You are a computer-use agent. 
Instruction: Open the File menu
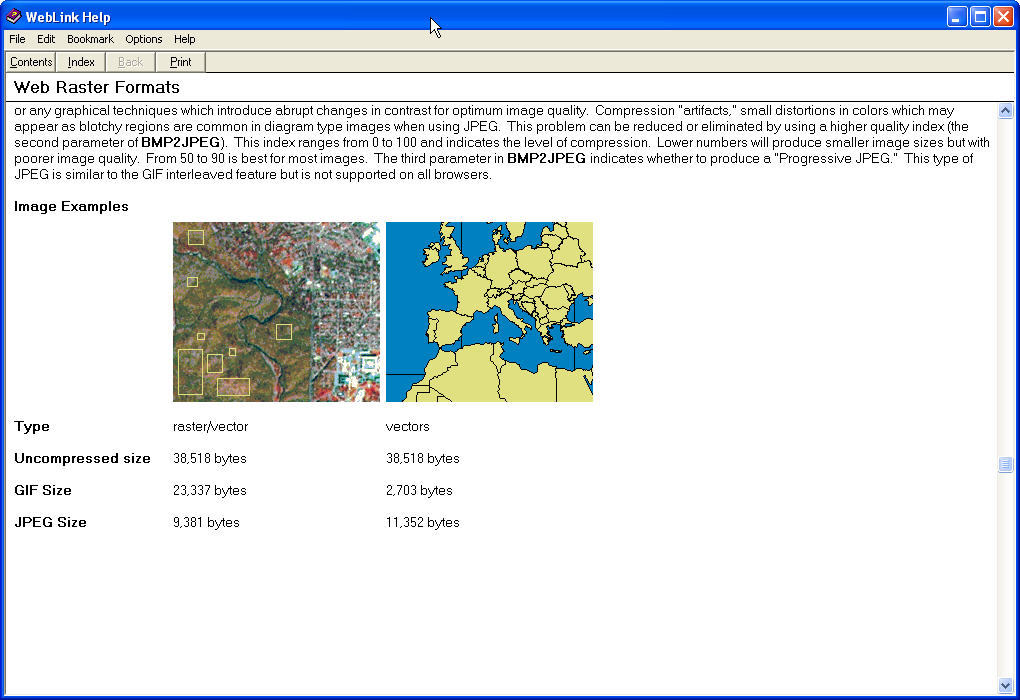(17, 39)
